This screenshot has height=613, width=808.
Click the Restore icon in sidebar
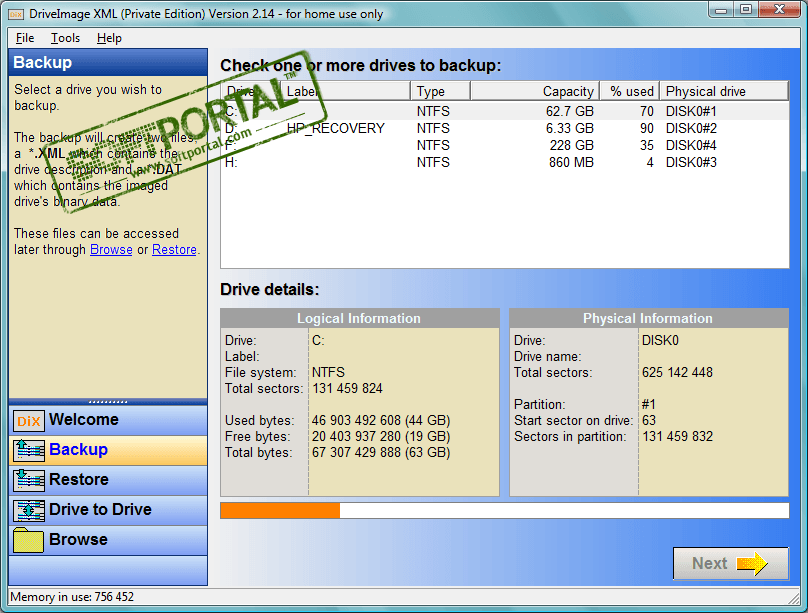pyautogui.click(x=29, y=480)
